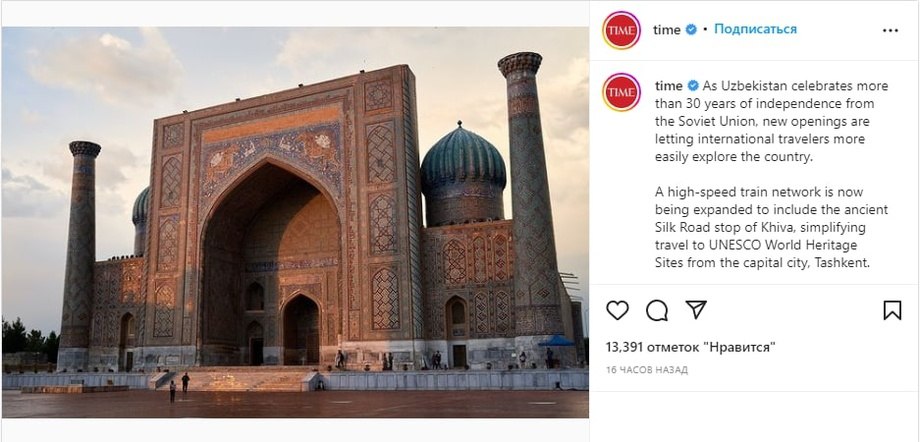Select the caption paragraph about Uzbekistan independence
Screen dimensions: 920x442
click(751, 122)
